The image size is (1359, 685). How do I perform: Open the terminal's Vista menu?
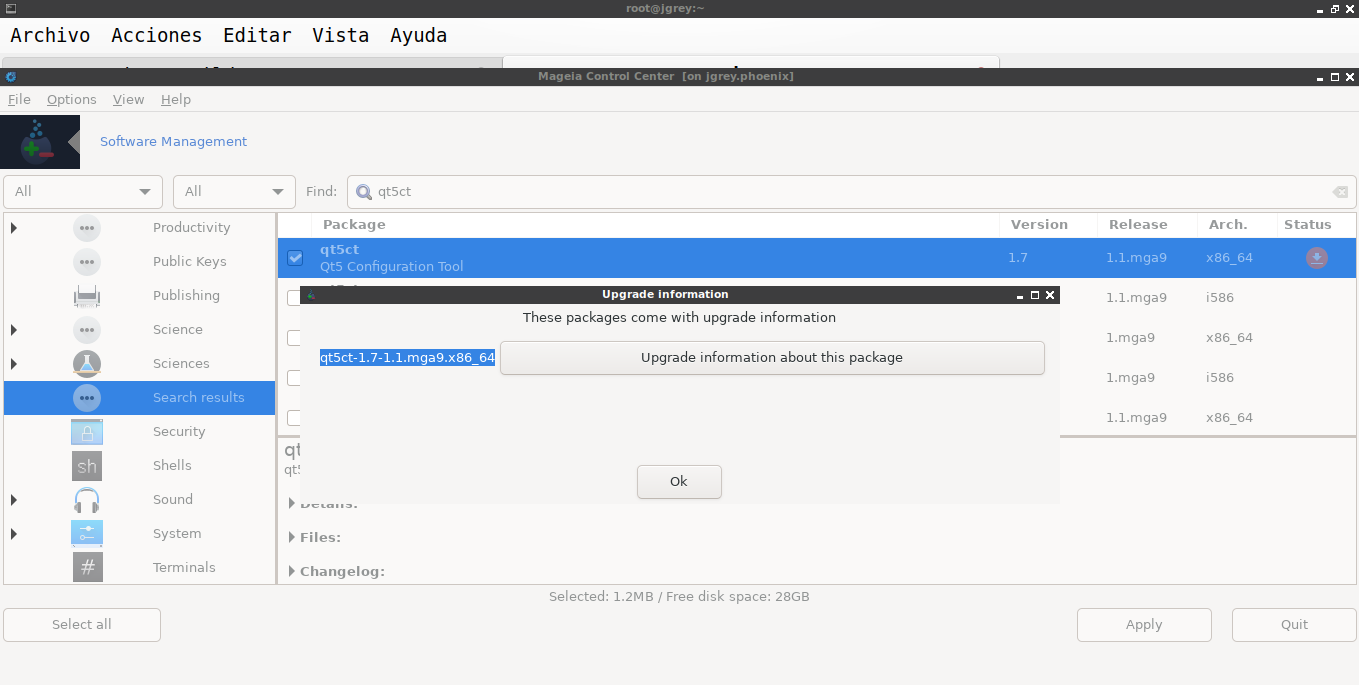(x=341, y=36)
